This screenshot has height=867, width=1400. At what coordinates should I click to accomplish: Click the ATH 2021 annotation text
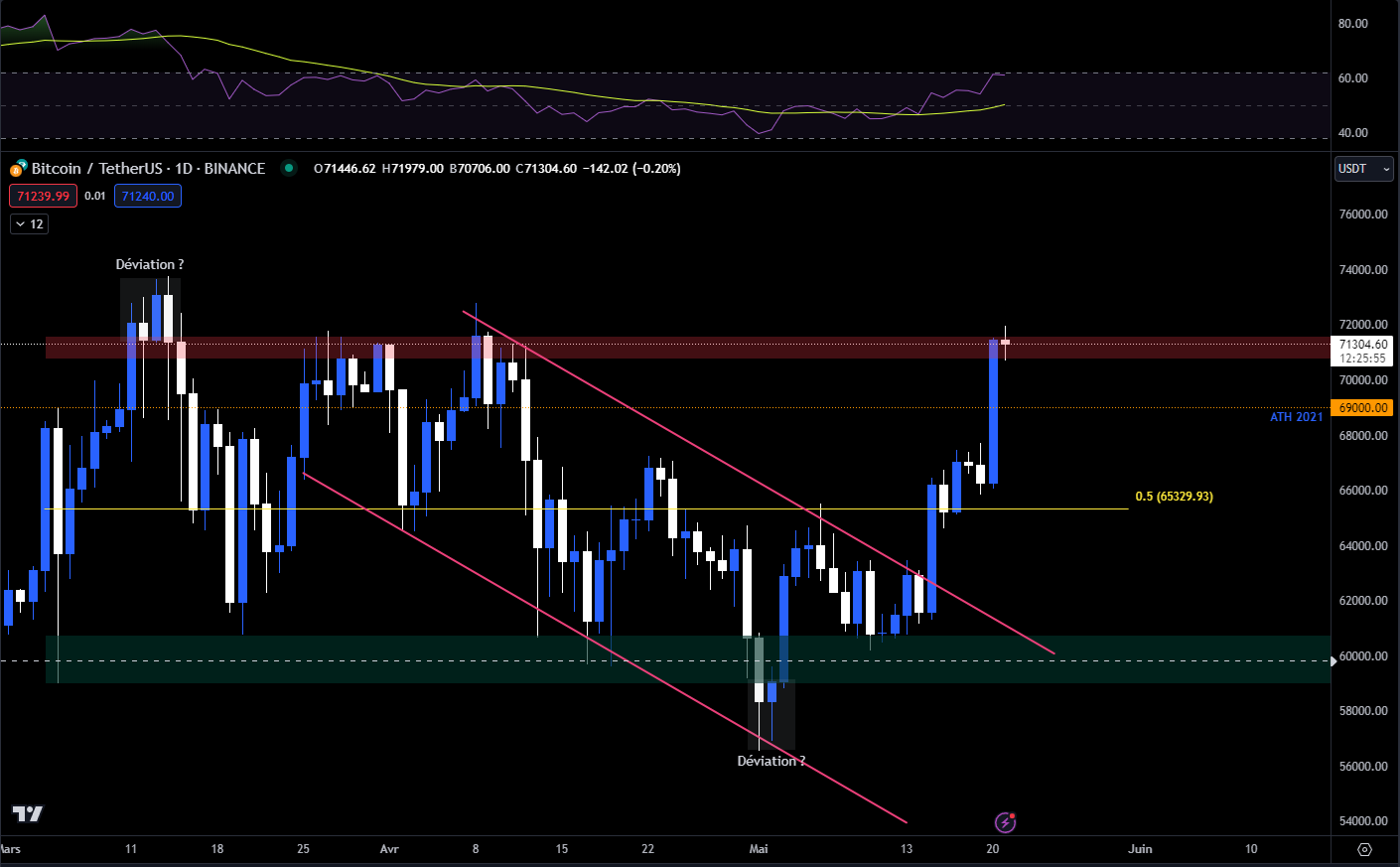tap(1297, 416)
